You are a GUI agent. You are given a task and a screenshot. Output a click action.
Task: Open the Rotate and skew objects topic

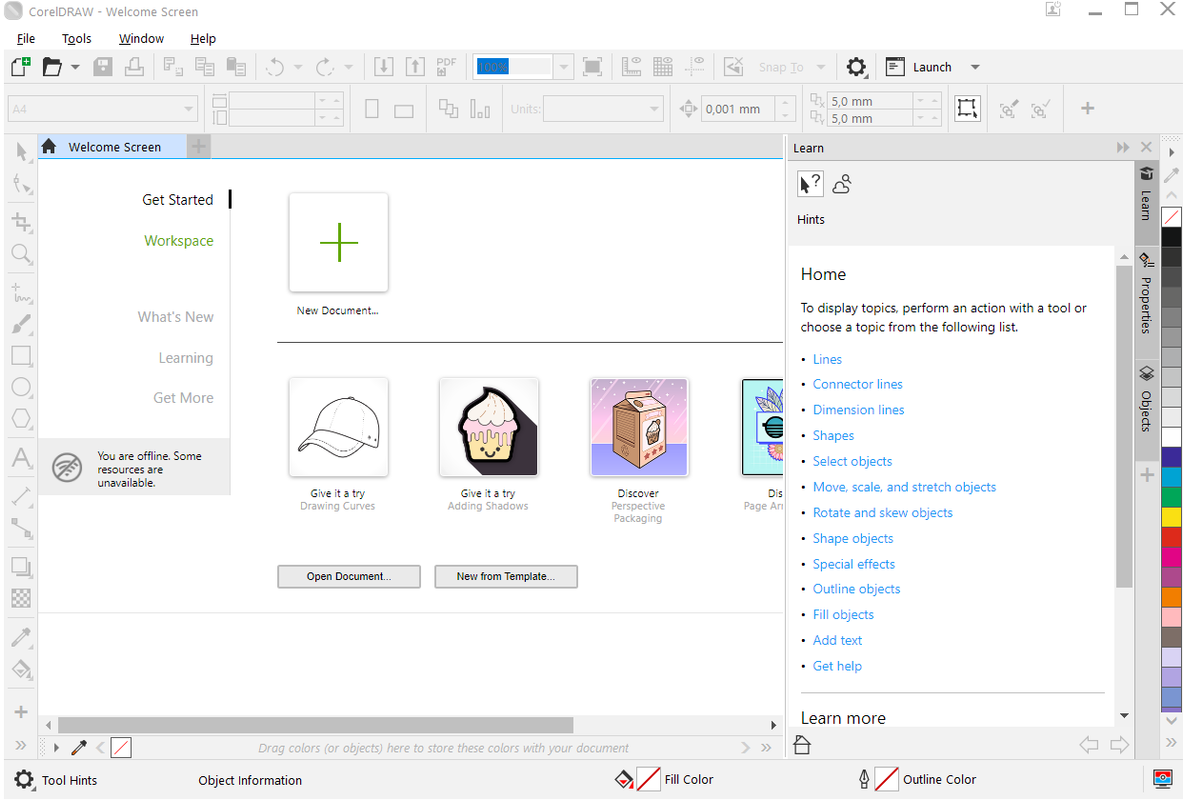tap(882, 512)
